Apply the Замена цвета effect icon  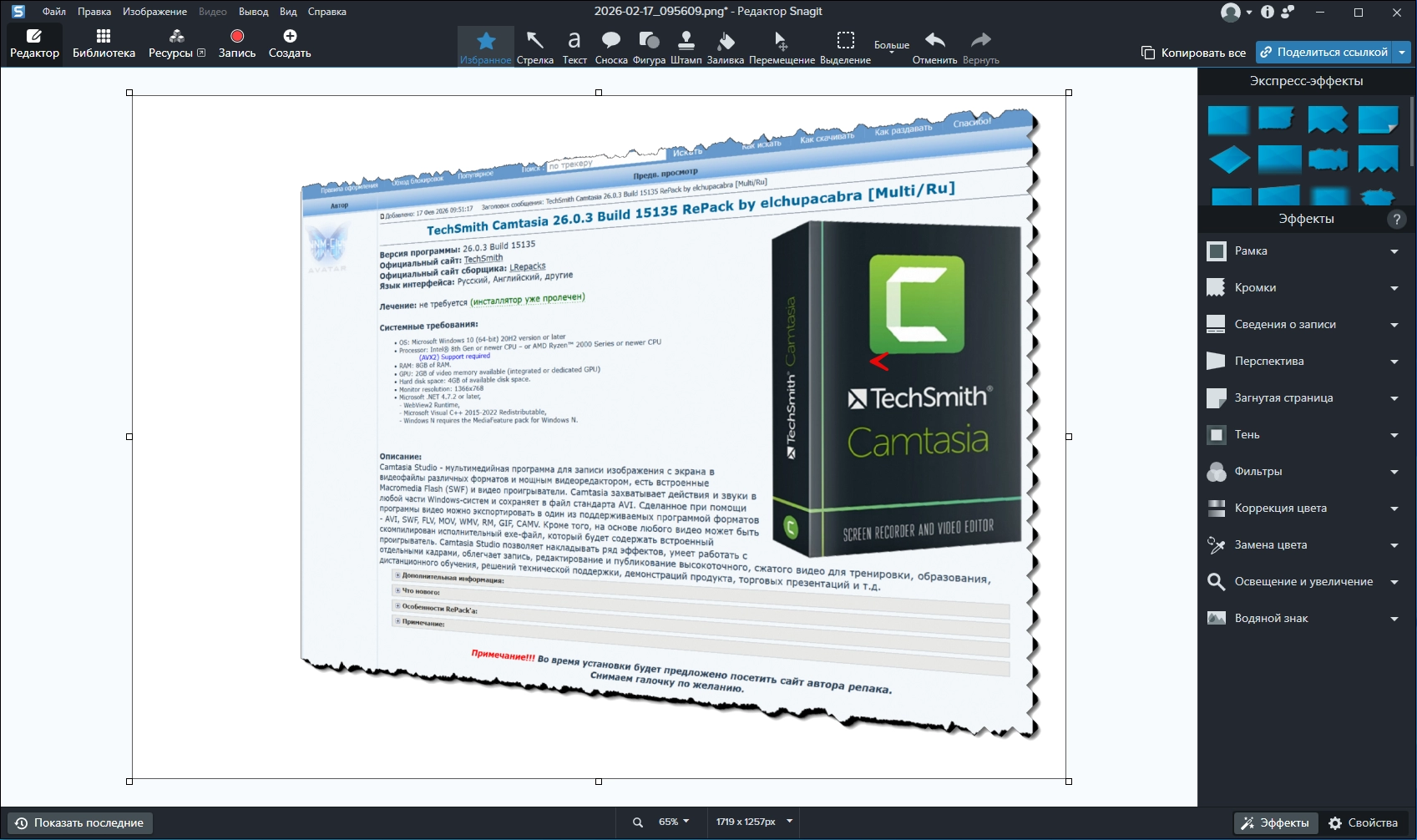[1217, 544]
